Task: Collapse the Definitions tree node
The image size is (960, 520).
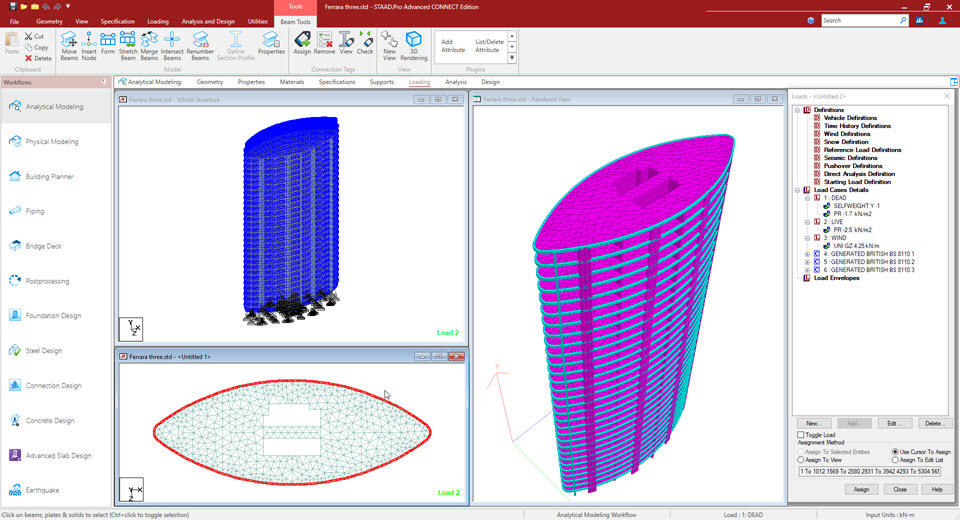Action: click(798, 110)
